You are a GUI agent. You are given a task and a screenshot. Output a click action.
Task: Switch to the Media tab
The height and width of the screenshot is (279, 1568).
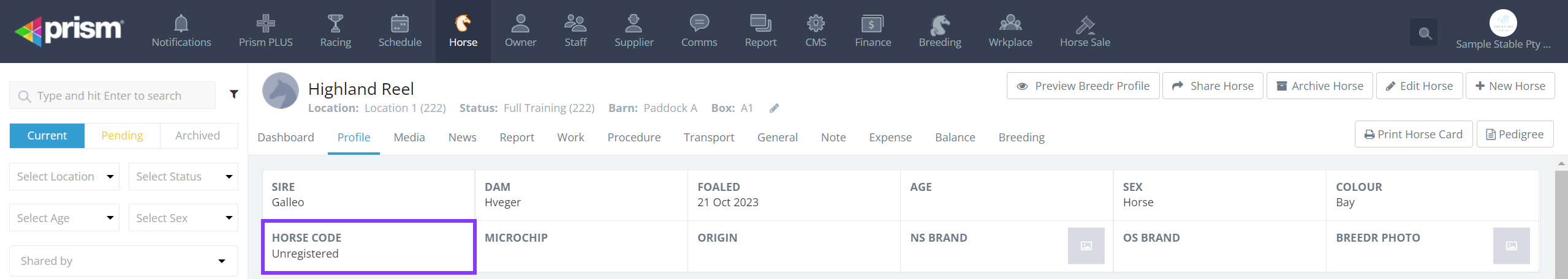click(x=409, y=138)
